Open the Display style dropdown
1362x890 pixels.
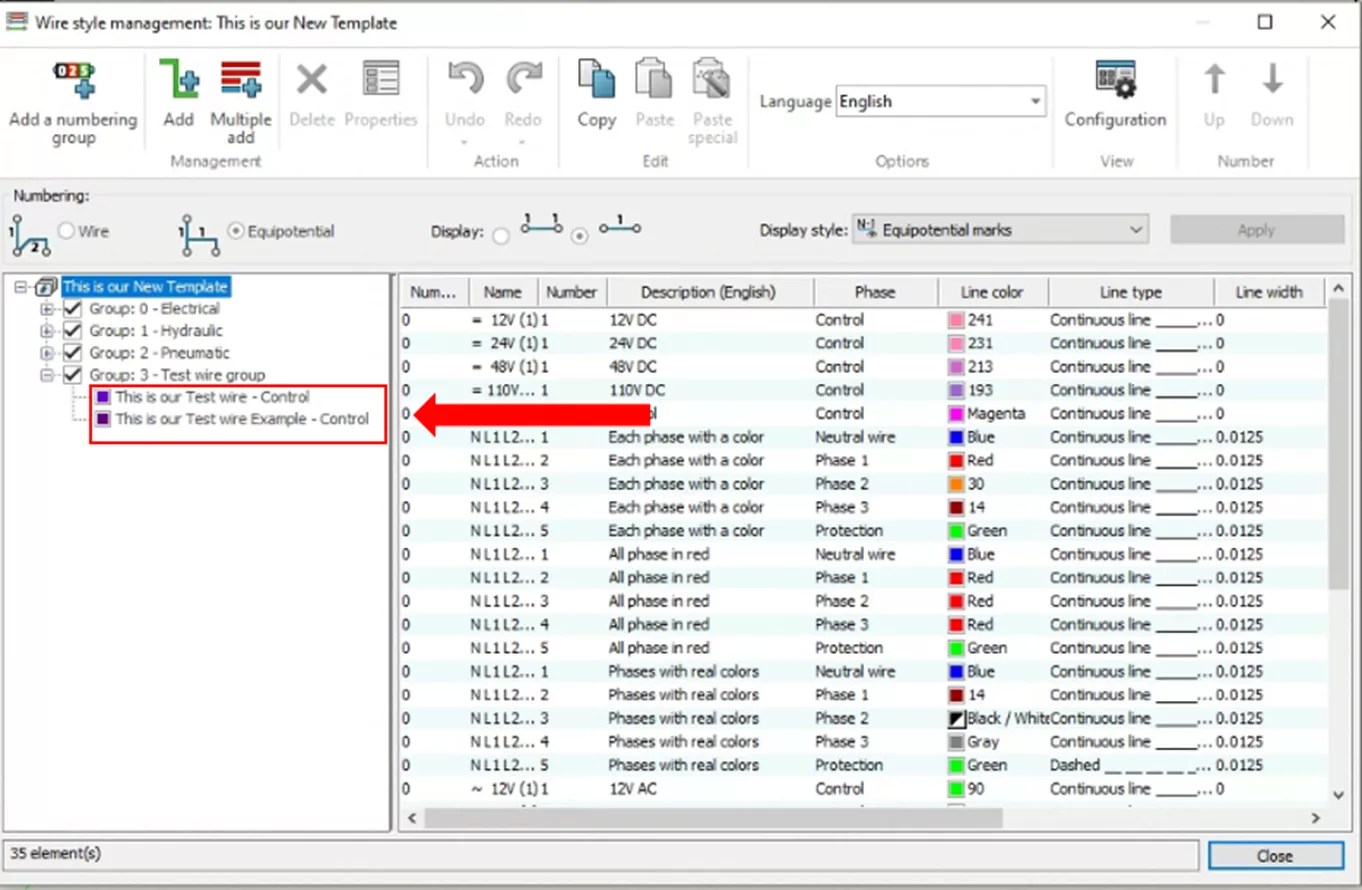(1136, 230)
